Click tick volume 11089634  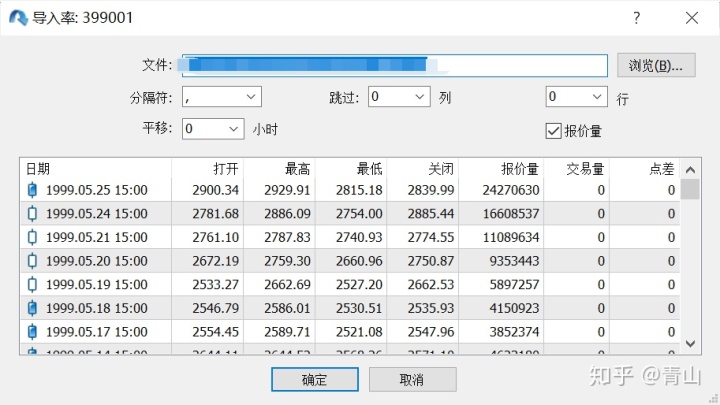511,237
